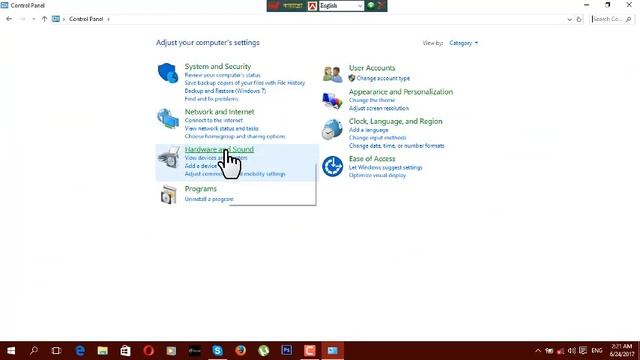
Task: Open the Windows Start menu
Action: (11, 351)
